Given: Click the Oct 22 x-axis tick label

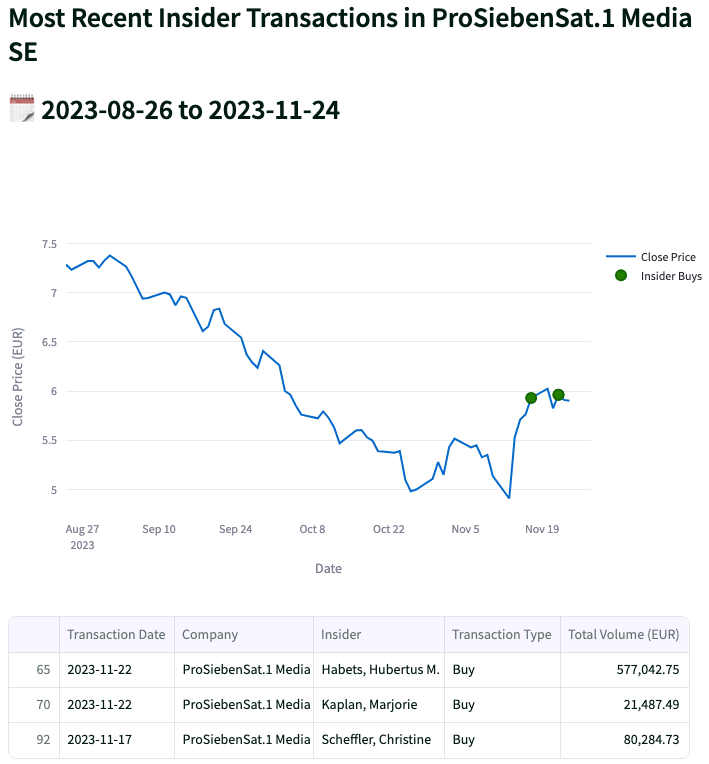Looking at the screenshot, I should point(388,529).
